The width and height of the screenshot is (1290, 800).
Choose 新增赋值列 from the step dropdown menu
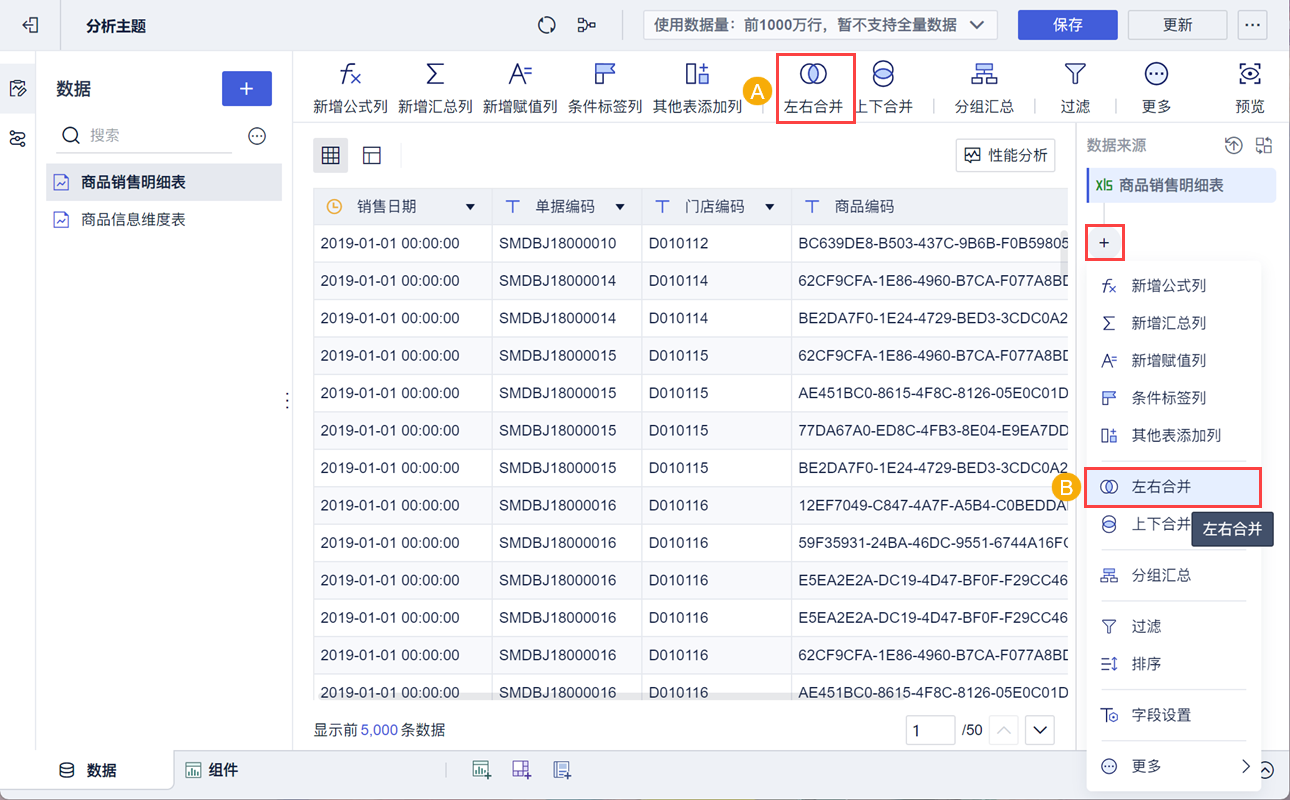click(x=1172, y=361)
